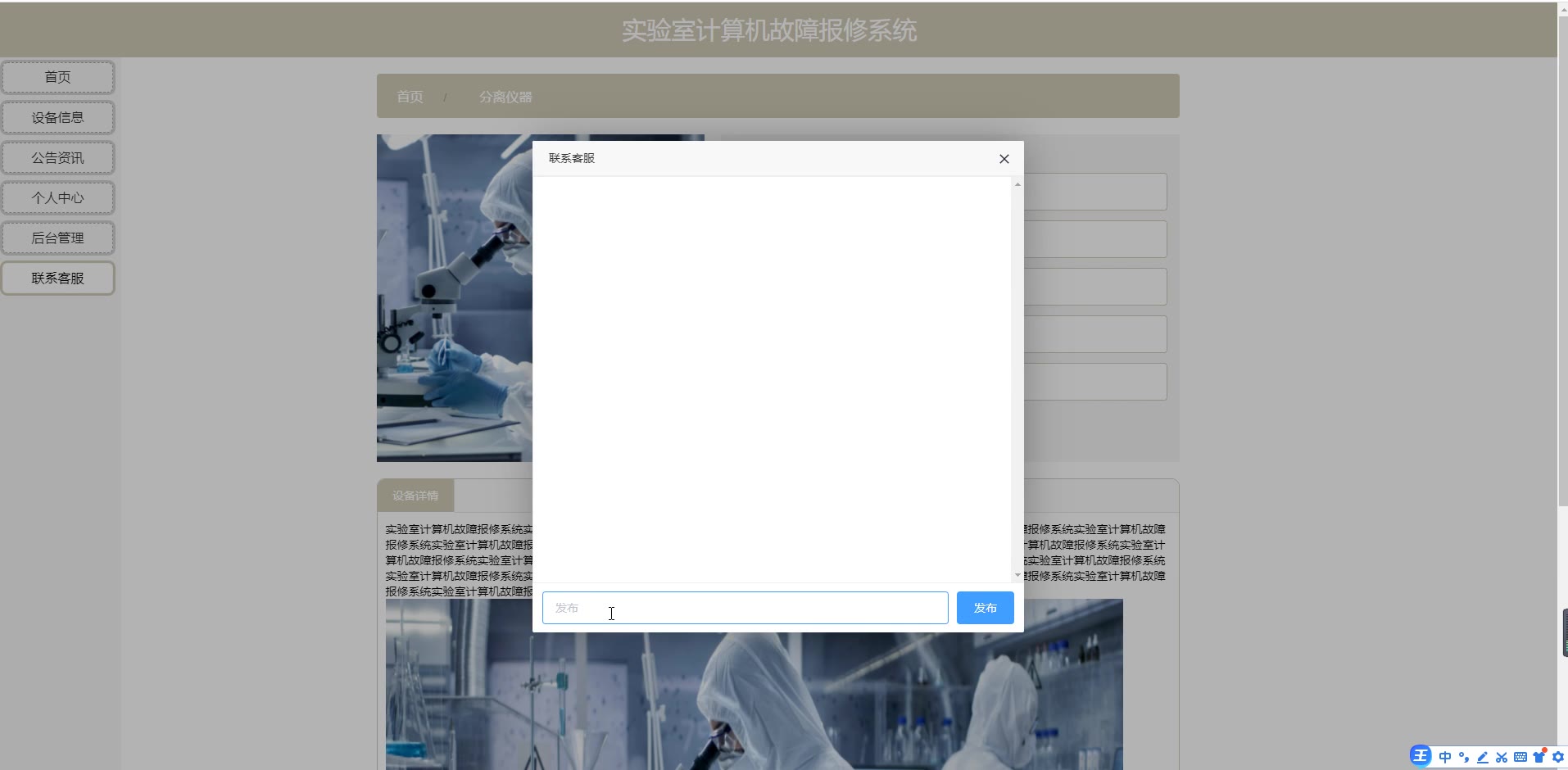The width and height of the screenshot is (1568, 770).
Task: Click the microscope product image thumbnail
Action: [455, 298]
